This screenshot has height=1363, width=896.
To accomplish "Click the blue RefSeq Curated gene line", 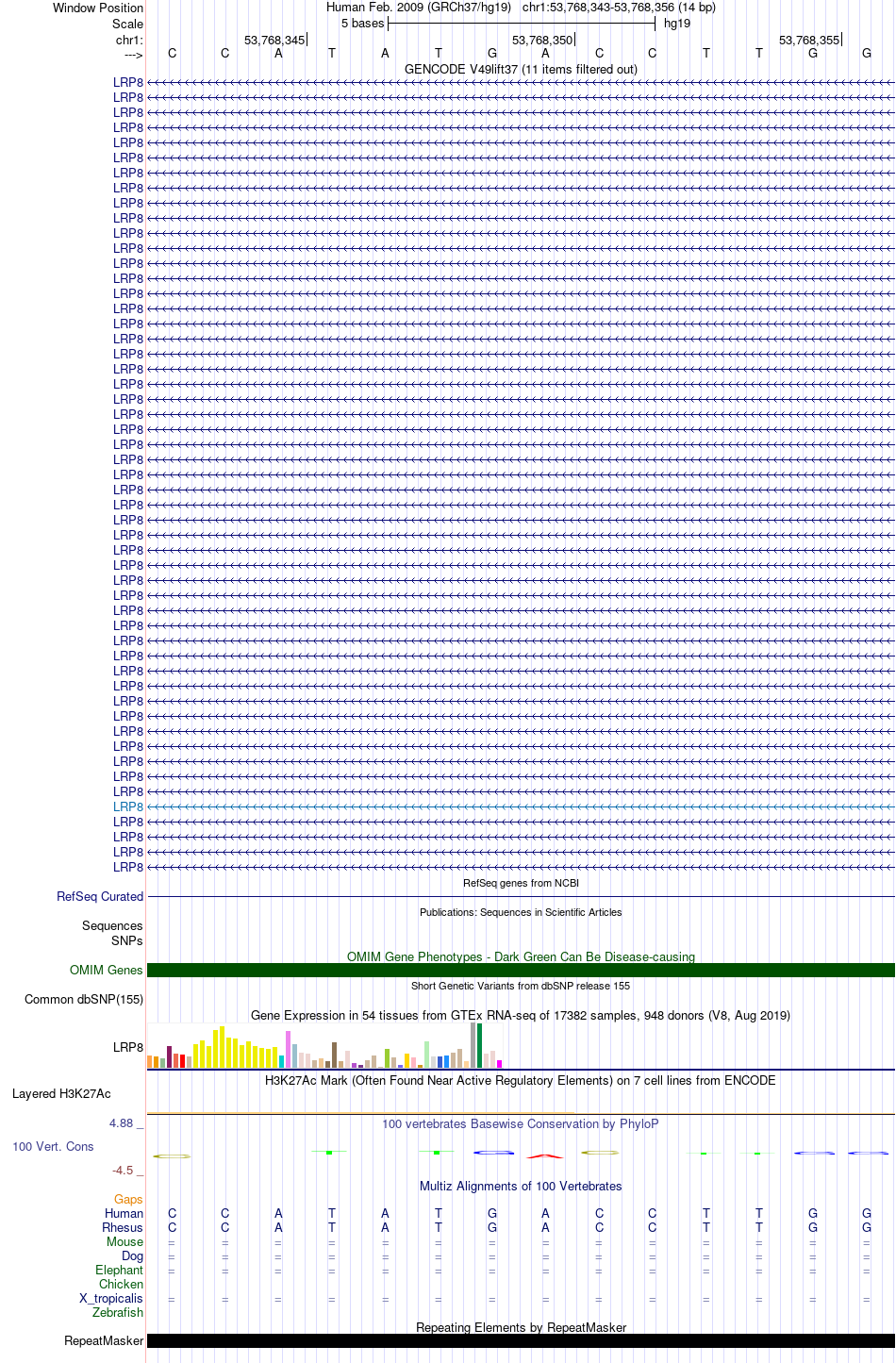I will click(521, 897).
